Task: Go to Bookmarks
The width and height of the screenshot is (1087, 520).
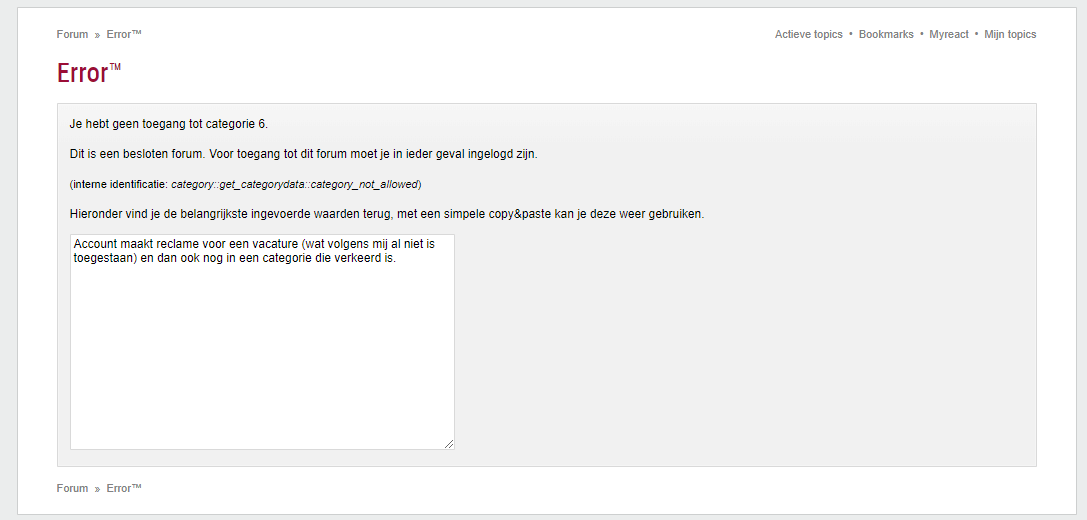Action: [886, 34]
